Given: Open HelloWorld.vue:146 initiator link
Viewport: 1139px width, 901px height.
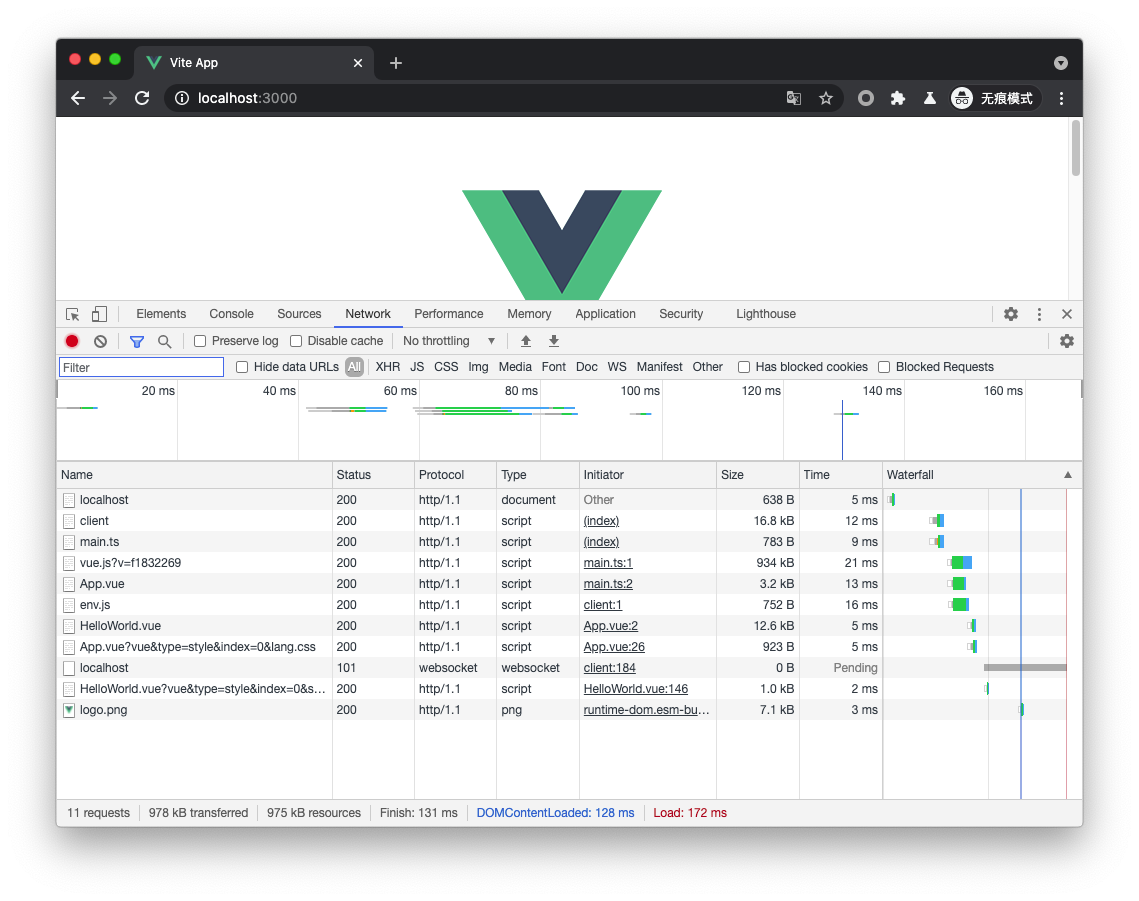Looking at the screenshot, I should coord(636,689).
